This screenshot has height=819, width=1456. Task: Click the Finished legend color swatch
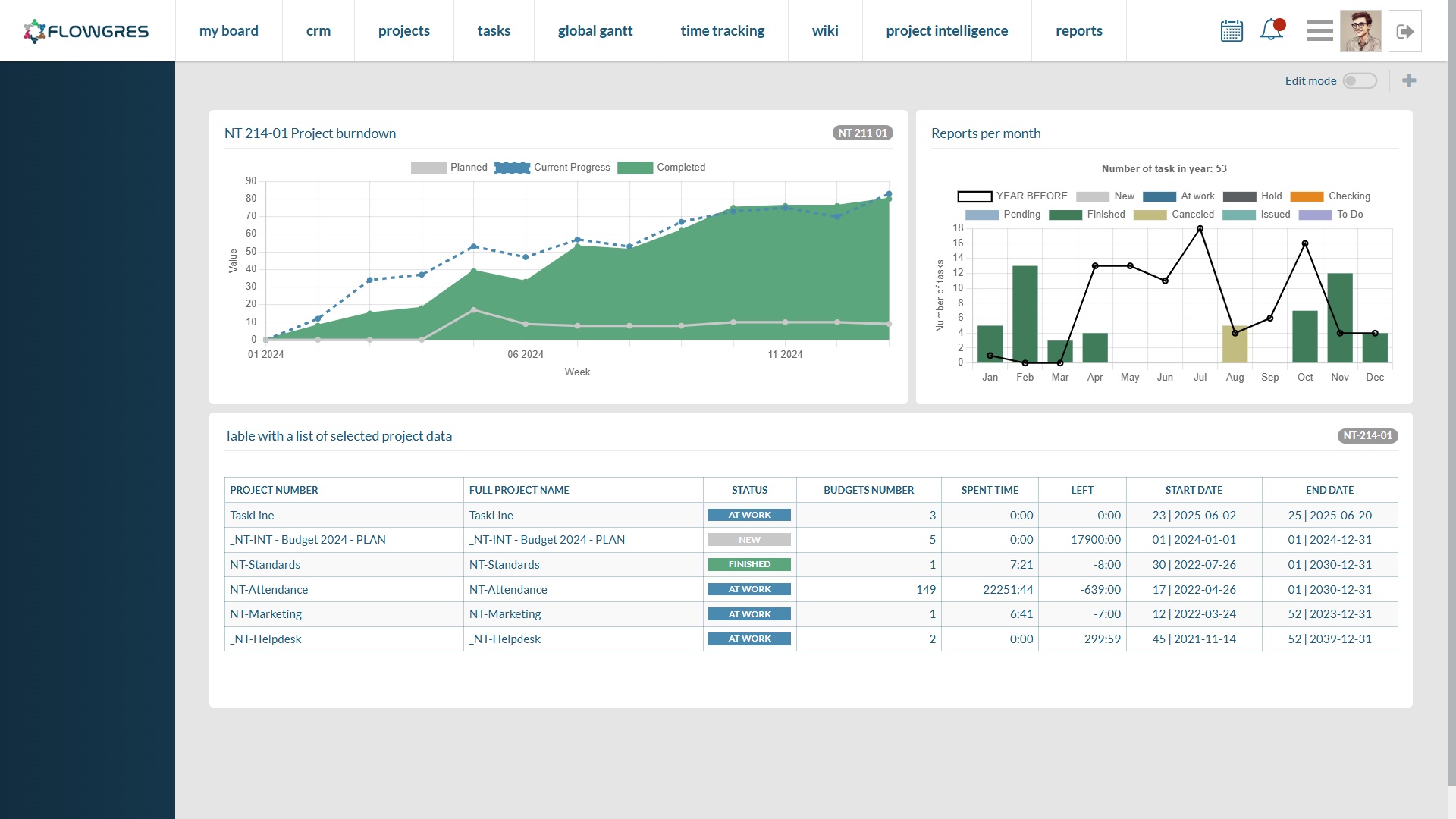(x=1065, y=215)
